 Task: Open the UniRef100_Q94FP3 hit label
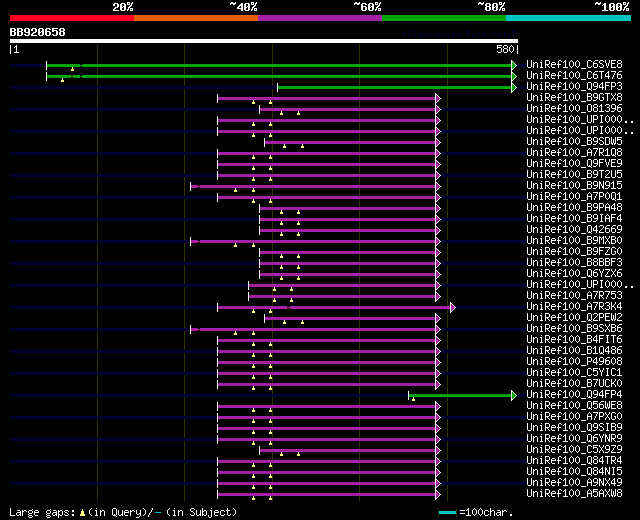tap(574, 86)
